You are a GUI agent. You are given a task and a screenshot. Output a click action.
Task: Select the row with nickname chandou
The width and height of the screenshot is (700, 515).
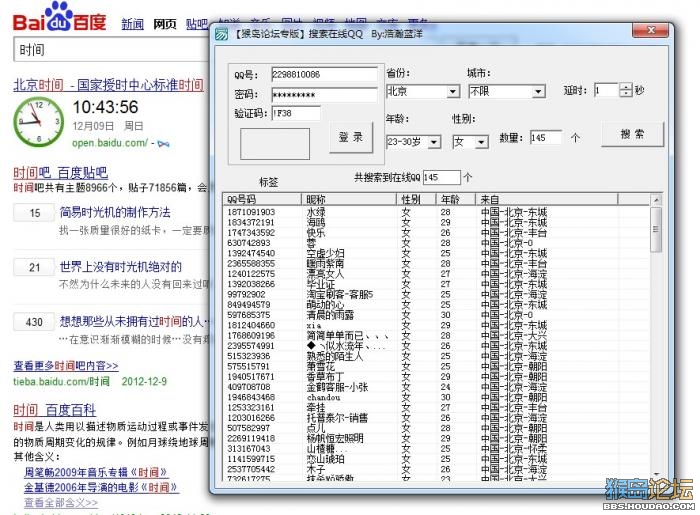(x=435, y=397)
